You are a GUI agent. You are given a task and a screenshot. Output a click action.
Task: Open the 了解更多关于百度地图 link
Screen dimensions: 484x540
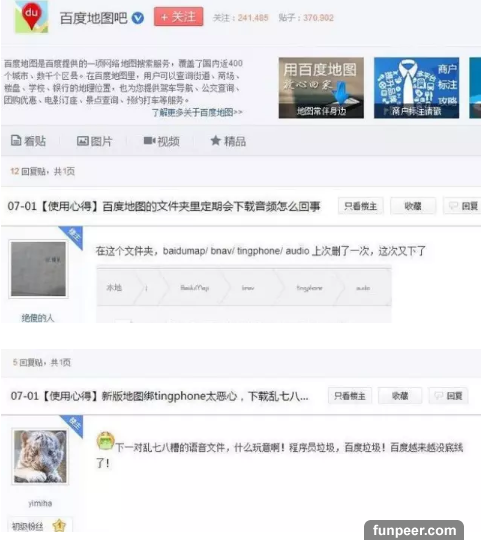tap(197, 112)
